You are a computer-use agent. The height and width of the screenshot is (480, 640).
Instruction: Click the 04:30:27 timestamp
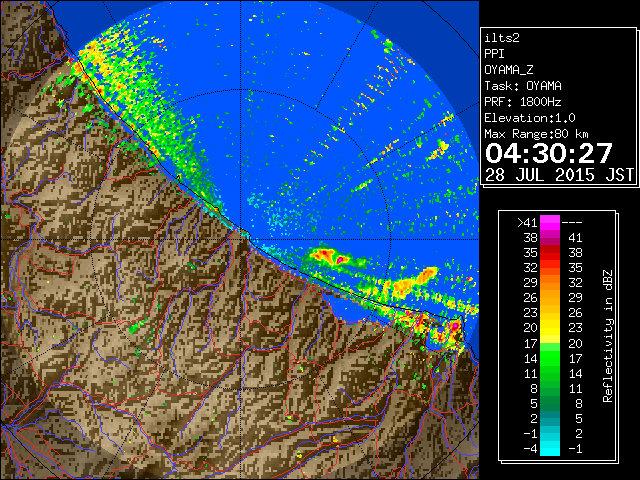pos(549,153)
